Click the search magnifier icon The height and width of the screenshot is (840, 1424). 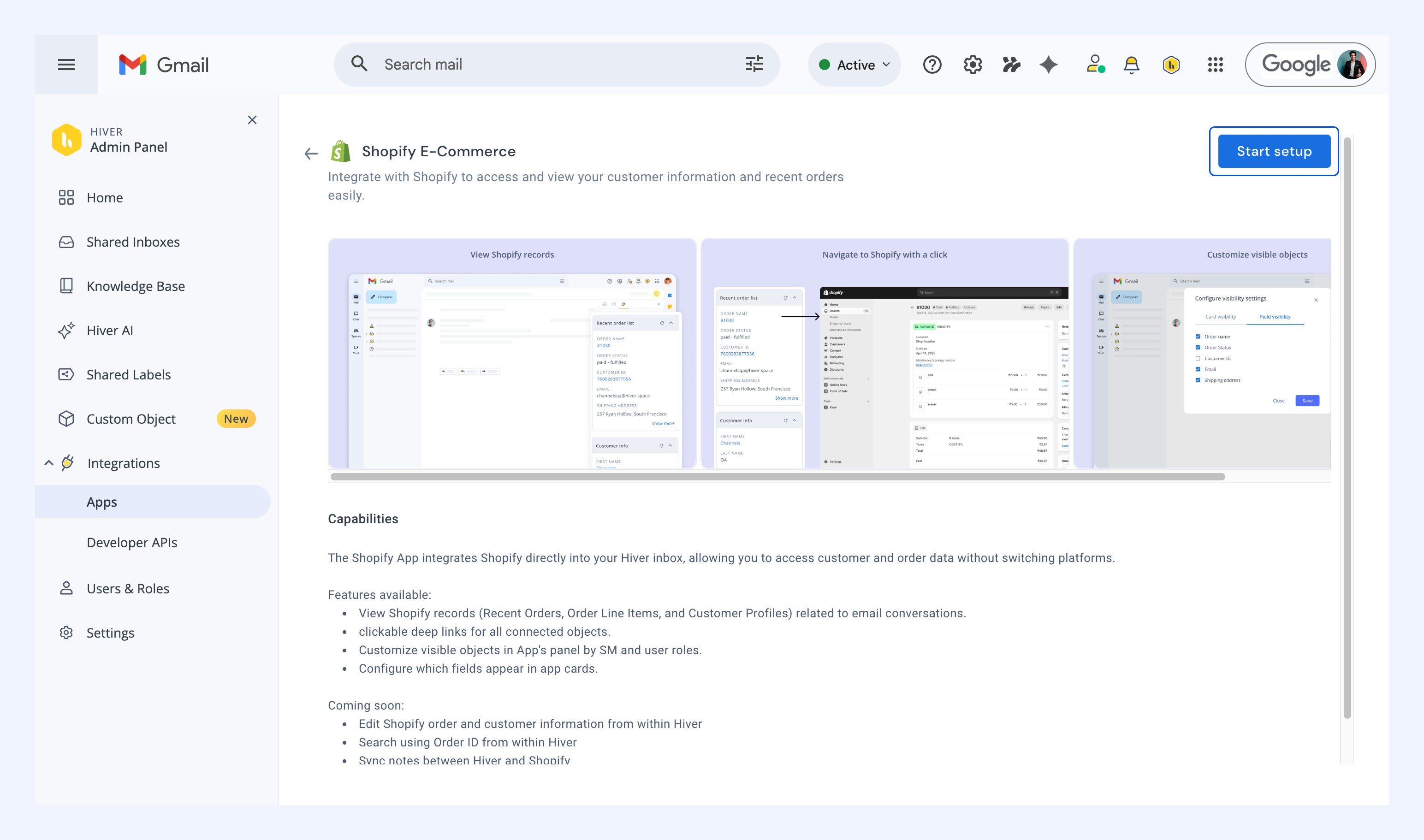(359, 64)
